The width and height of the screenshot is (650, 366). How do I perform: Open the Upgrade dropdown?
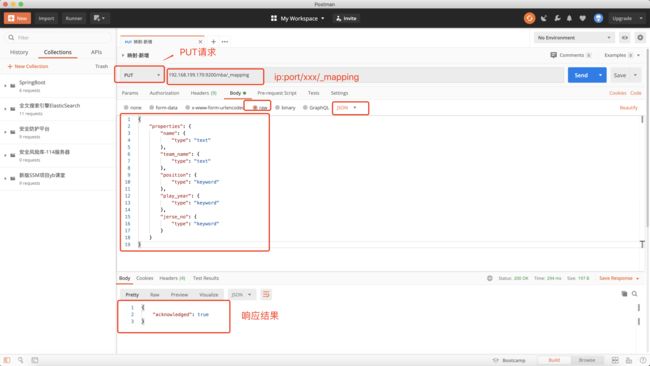[x=627, y=18]
